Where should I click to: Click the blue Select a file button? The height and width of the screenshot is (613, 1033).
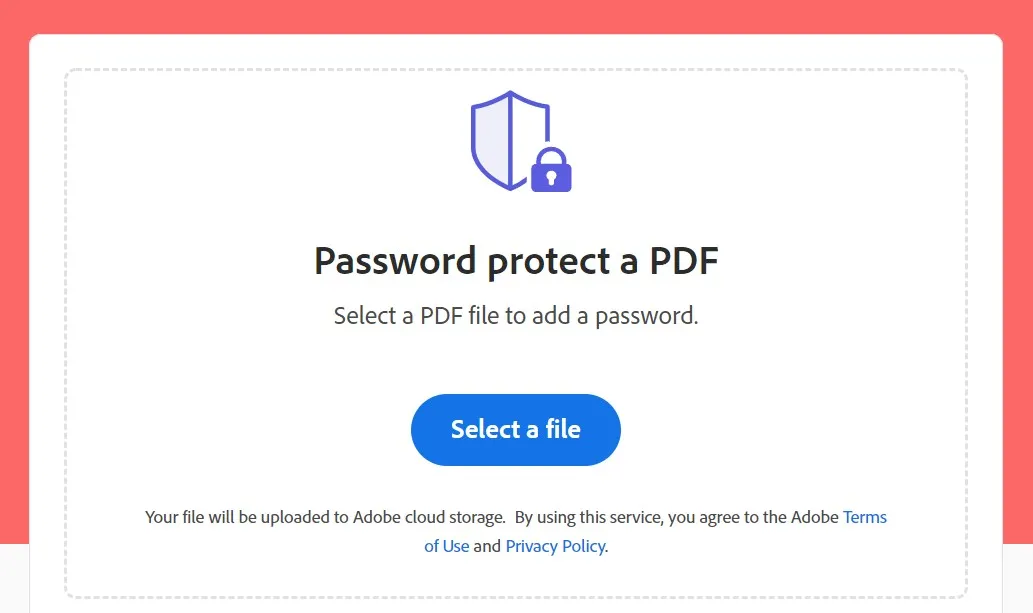click(x=515, y=429)
